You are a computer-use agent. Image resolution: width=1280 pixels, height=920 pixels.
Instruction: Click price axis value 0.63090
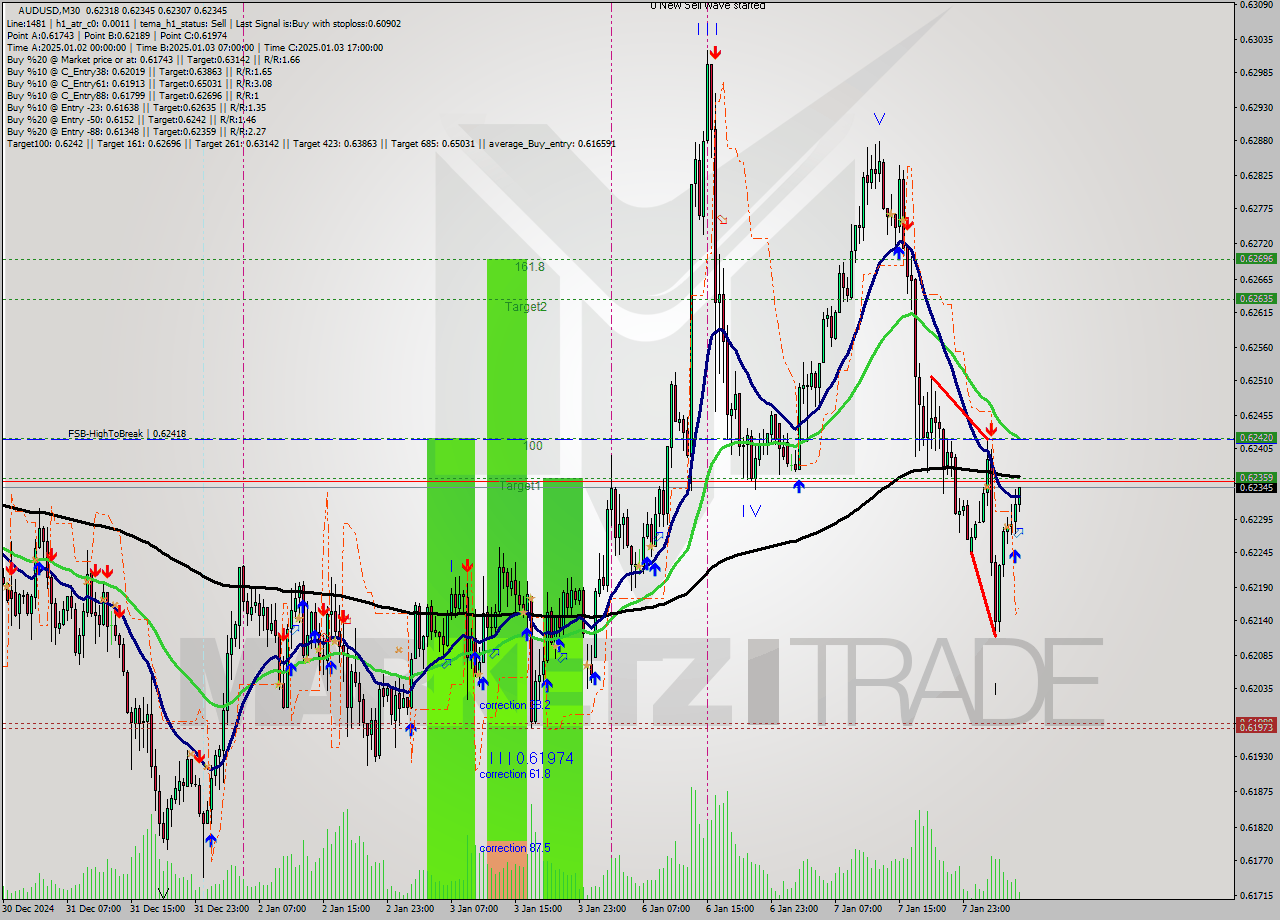coord(1256,5)
